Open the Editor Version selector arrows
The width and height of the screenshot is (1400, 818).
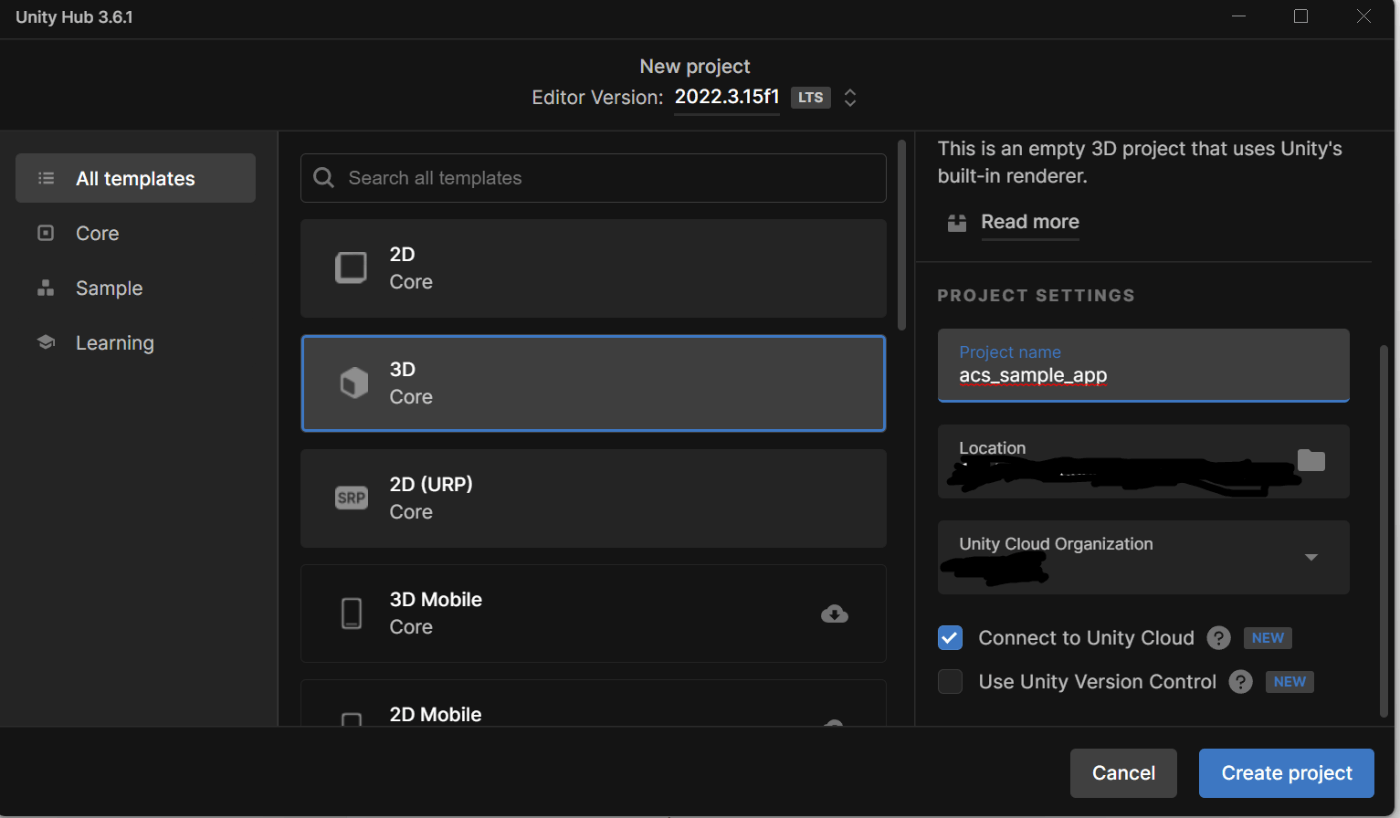coord(850,98)
